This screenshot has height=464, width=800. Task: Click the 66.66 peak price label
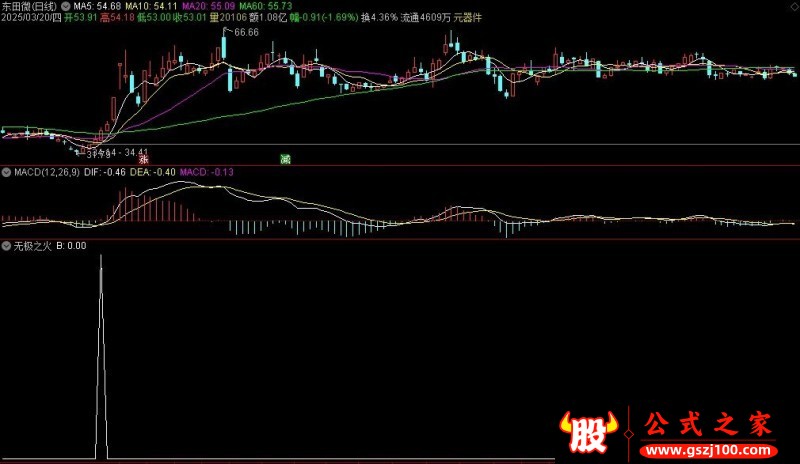tap(246, 33)
